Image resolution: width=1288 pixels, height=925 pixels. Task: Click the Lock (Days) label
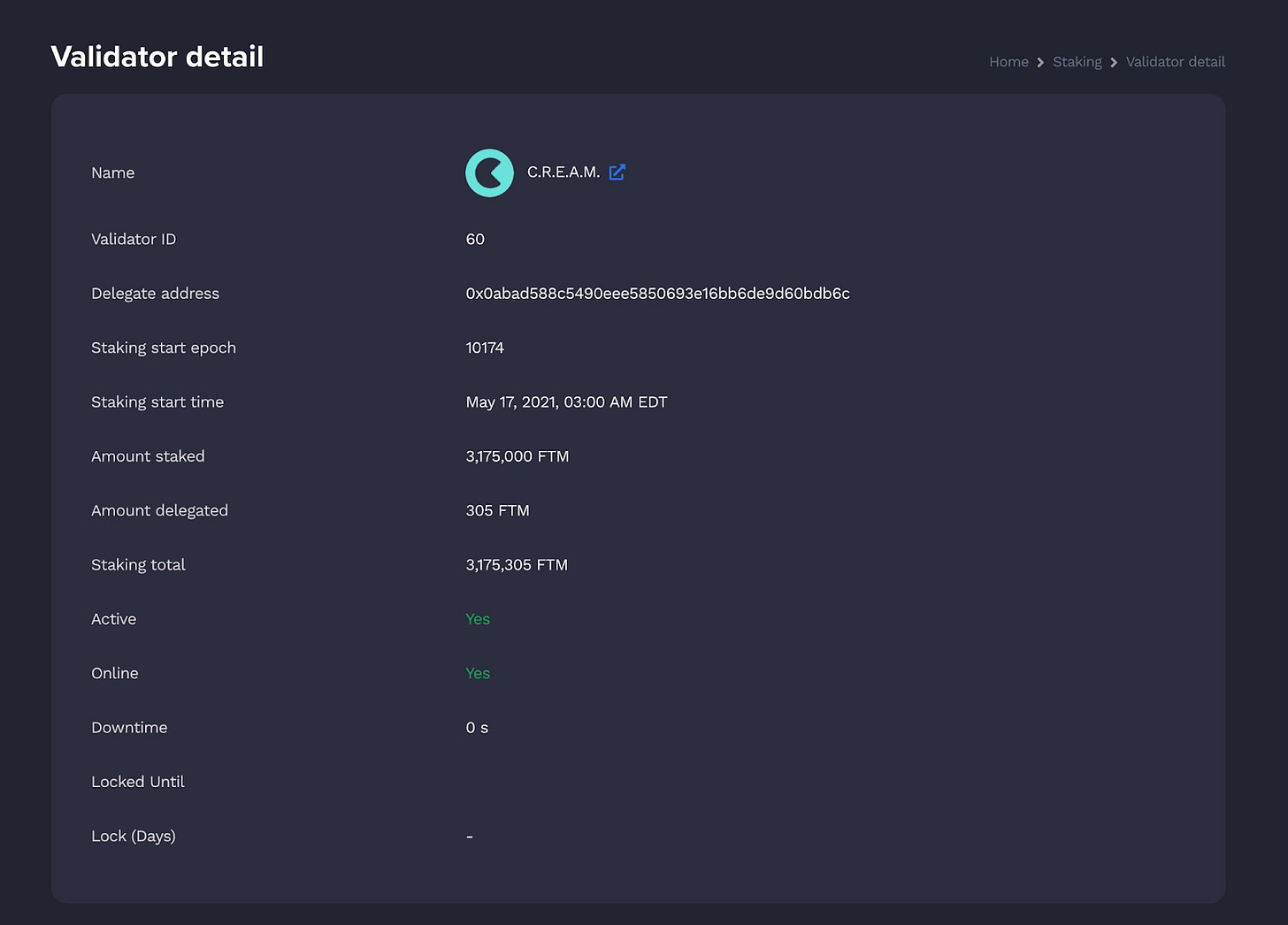pyautogui.click(x=134, y=837)
